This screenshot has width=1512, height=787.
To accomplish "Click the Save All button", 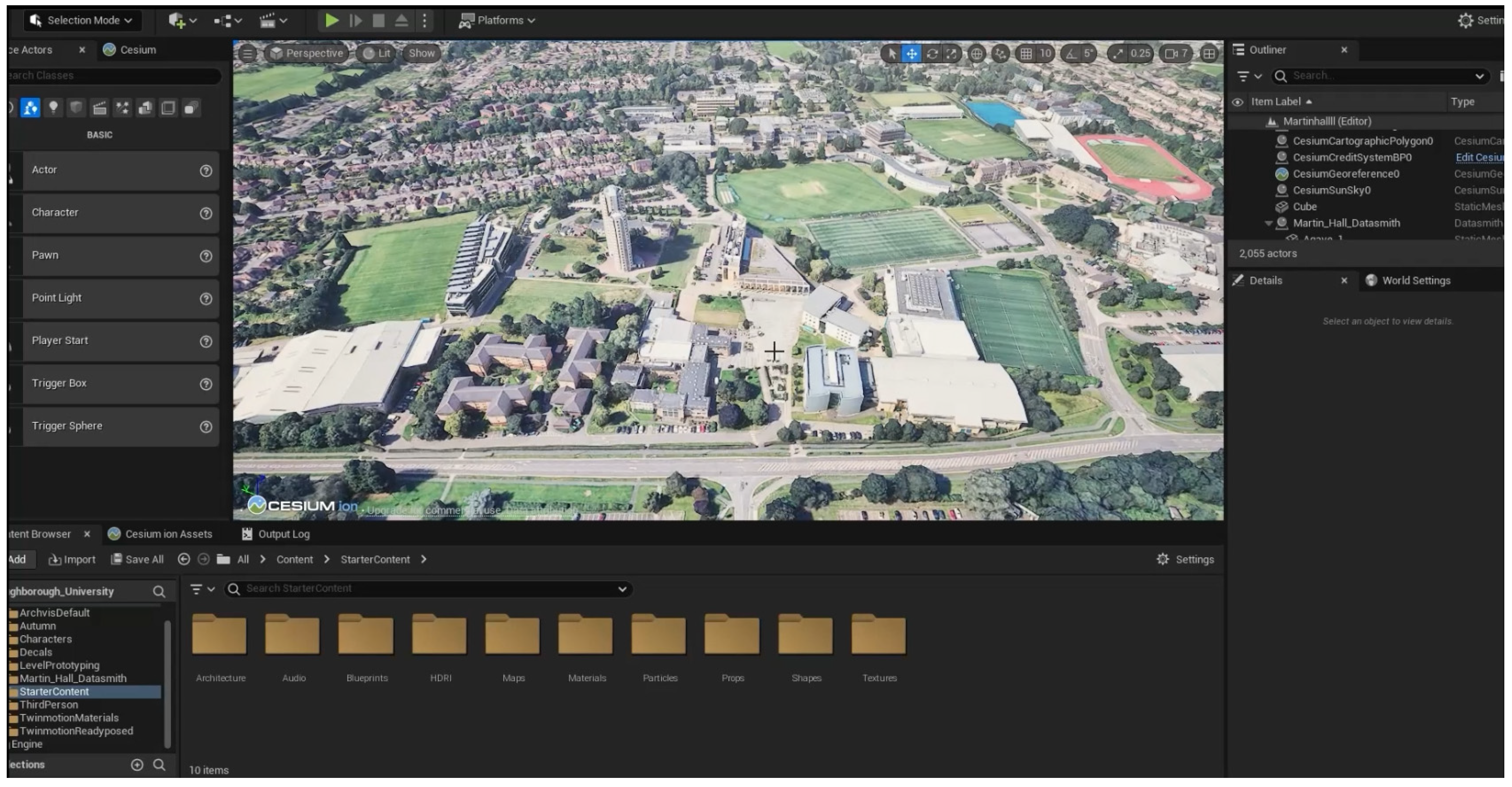I will (137, 560).
